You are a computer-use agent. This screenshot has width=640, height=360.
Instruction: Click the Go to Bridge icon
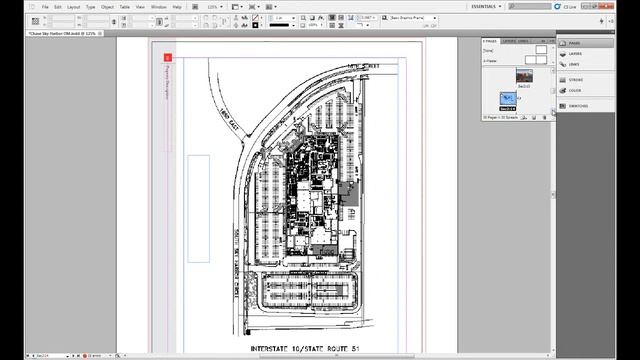tap(195, 7)
